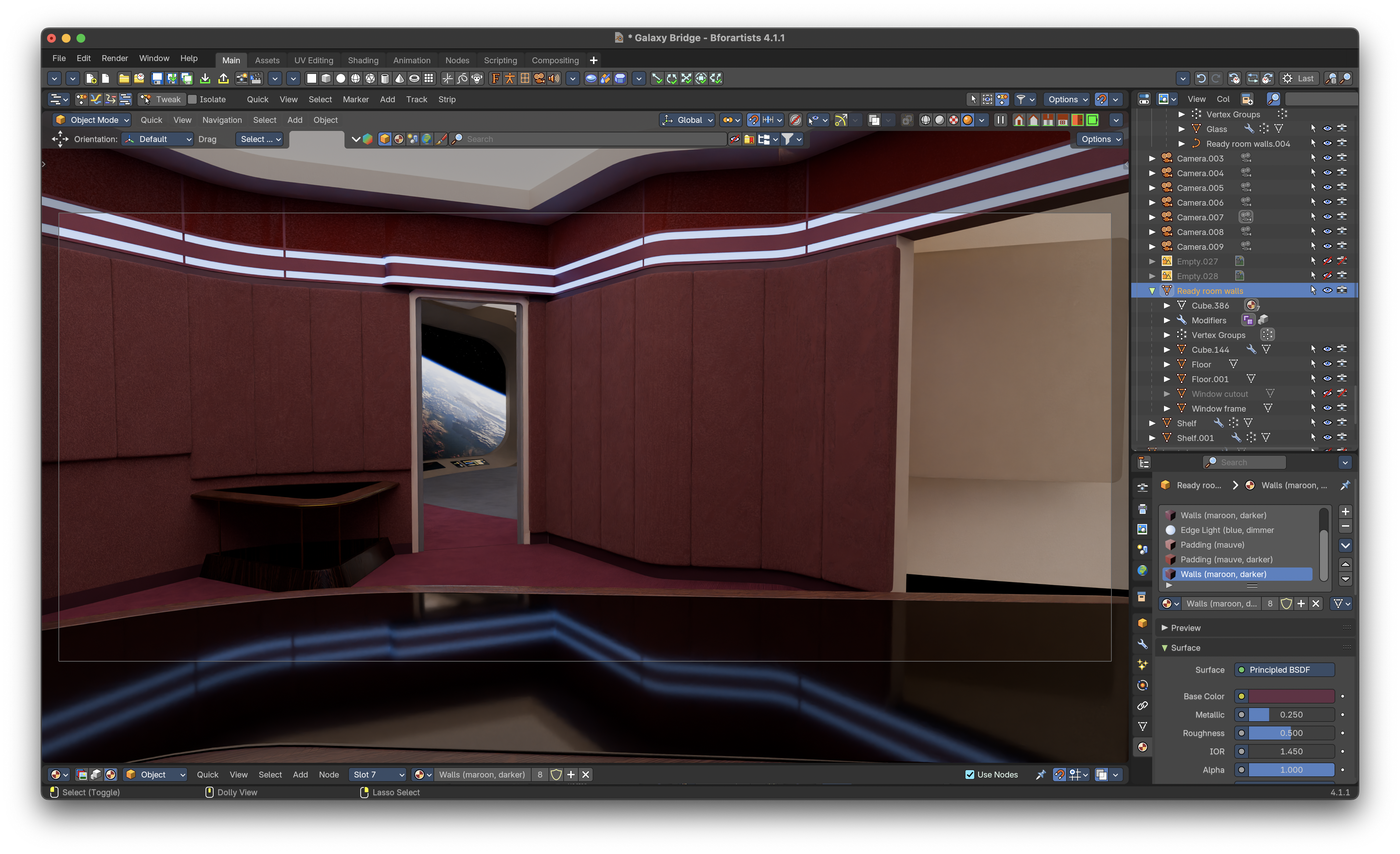This screenshot has width=1400, height=854.
Task: Open the Physics tab in Properties
Action: (x=1143, y=685)
